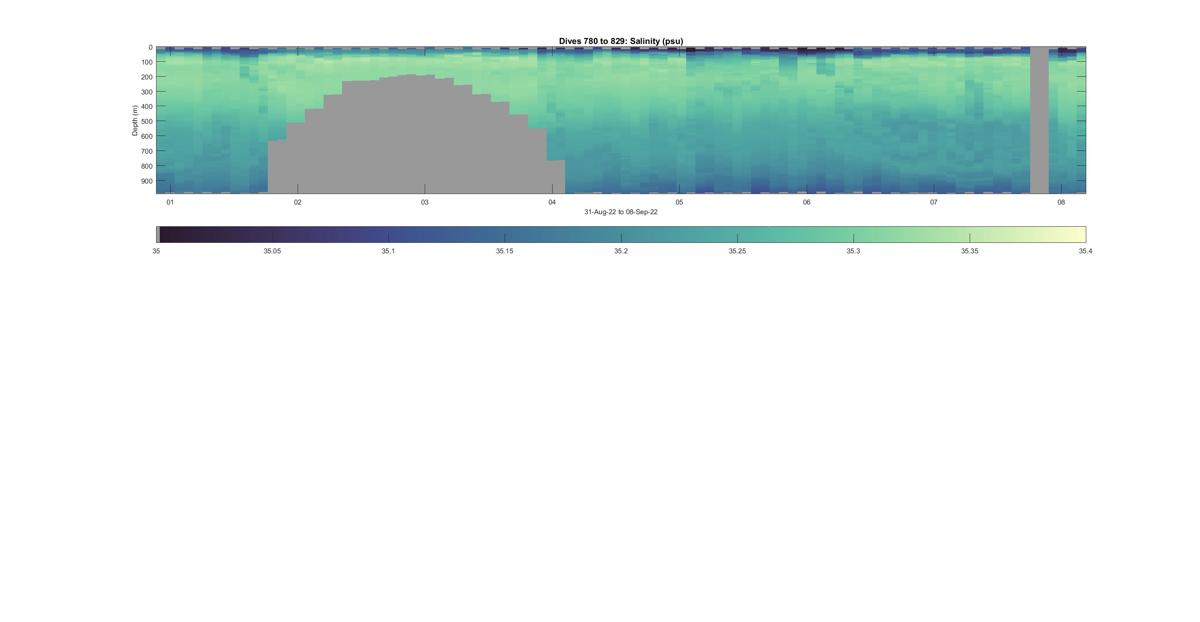The image size is (1200, 622).
Task: Click the 'Depth (m)' y-axis label
Action: coord(134,121)
